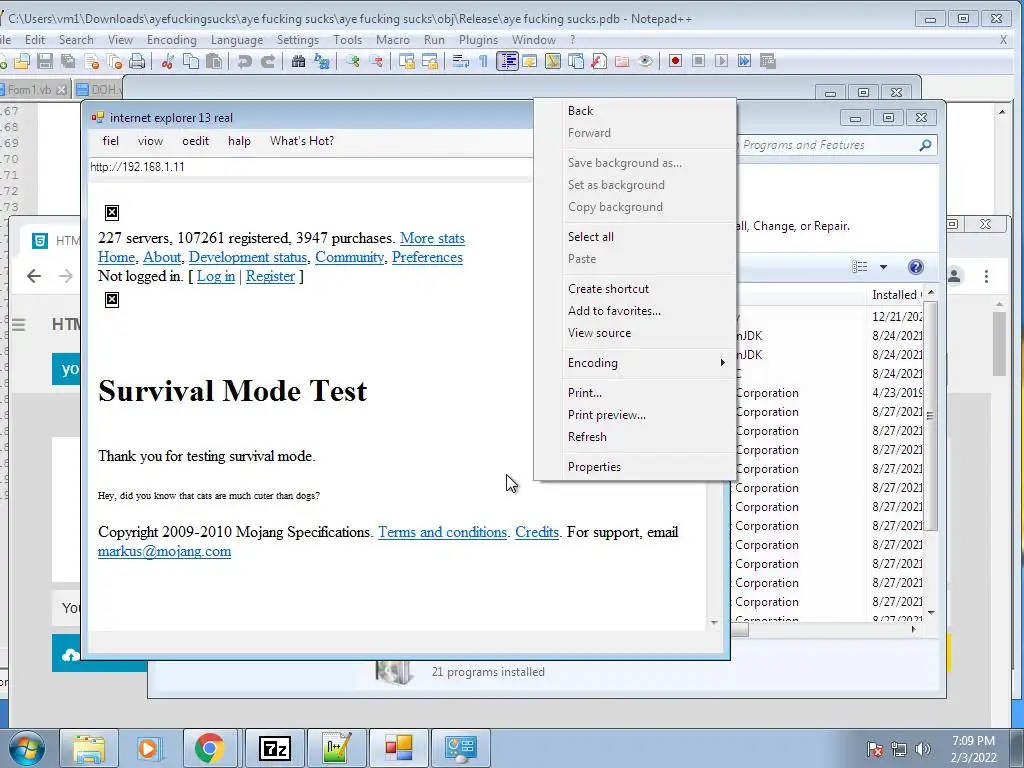Open the view options dropdown in Programs and Features
The height and width of the screenshot is (768, 1024).
[x=883, y=267]
